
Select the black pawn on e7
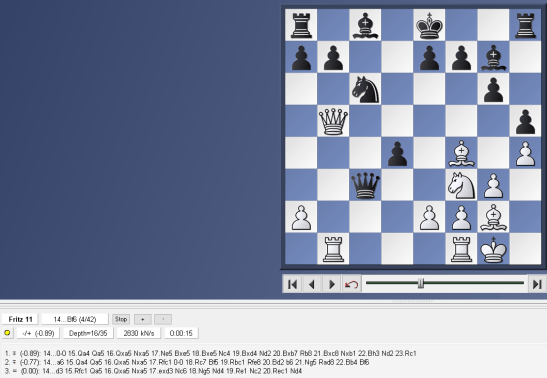[429, 57]
